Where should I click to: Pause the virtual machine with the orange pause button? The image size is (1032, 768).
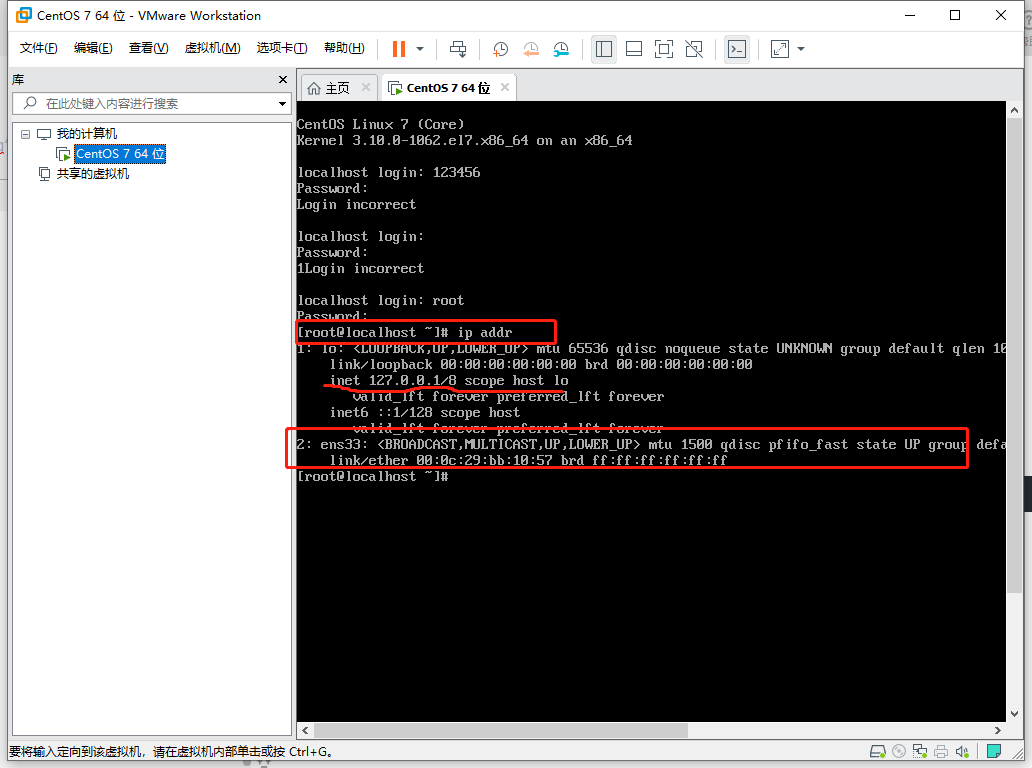tap(399, 49)
